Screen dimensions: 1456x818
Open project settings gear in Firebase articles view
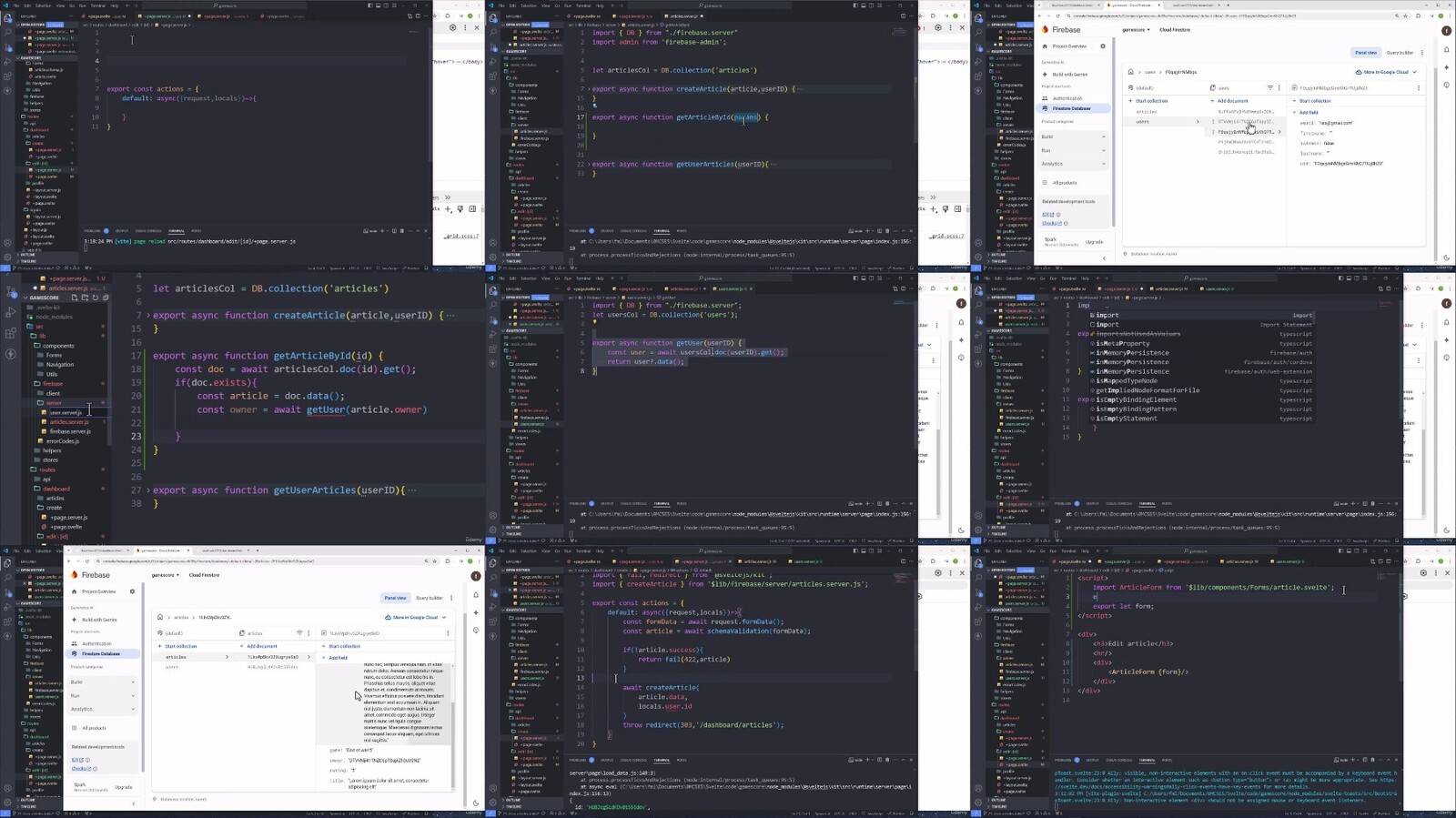[132, 591]
